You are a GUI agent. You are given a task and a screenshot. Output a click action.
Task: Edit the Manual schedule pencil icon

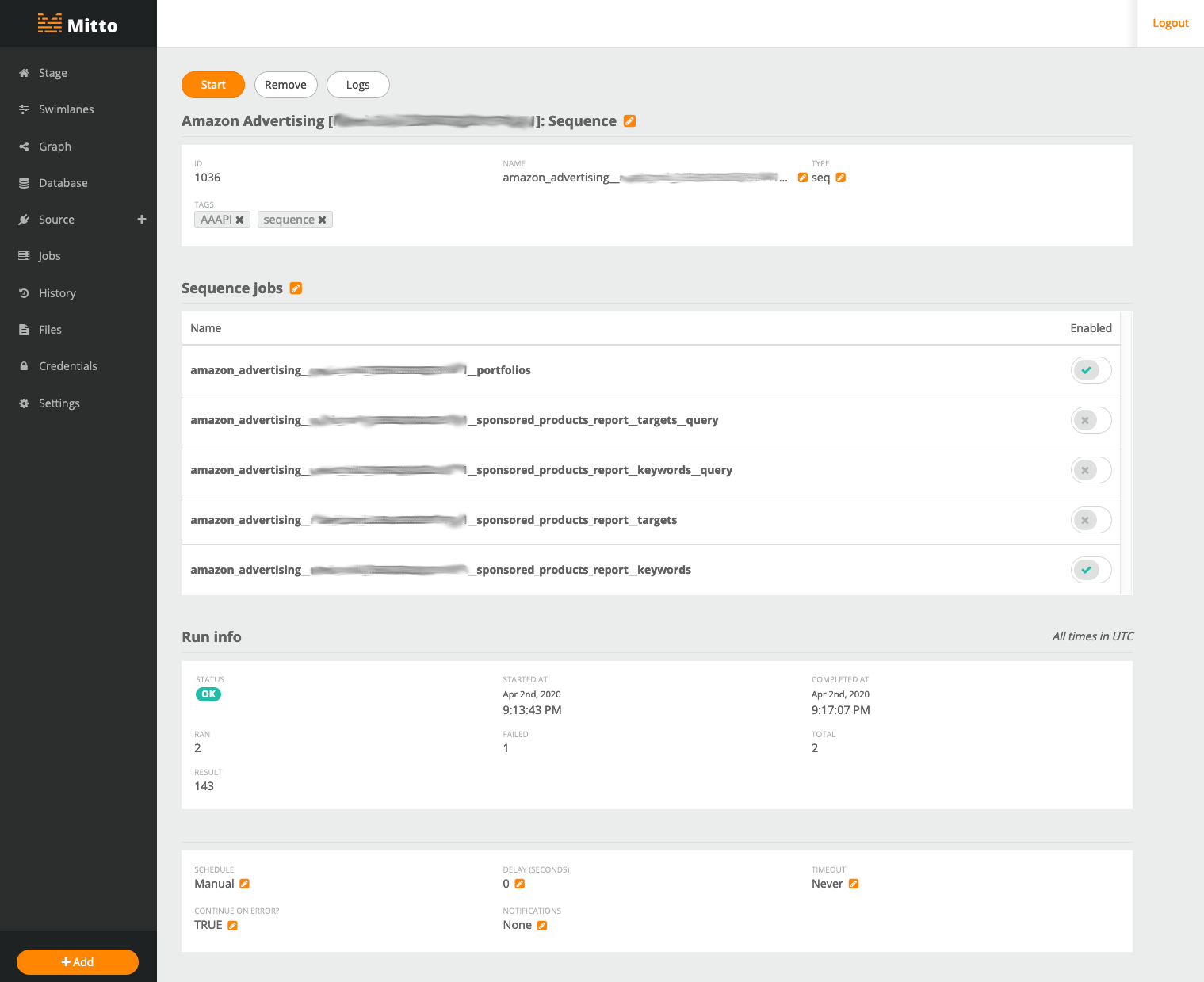pyautogui.click(x=244, y=884)
